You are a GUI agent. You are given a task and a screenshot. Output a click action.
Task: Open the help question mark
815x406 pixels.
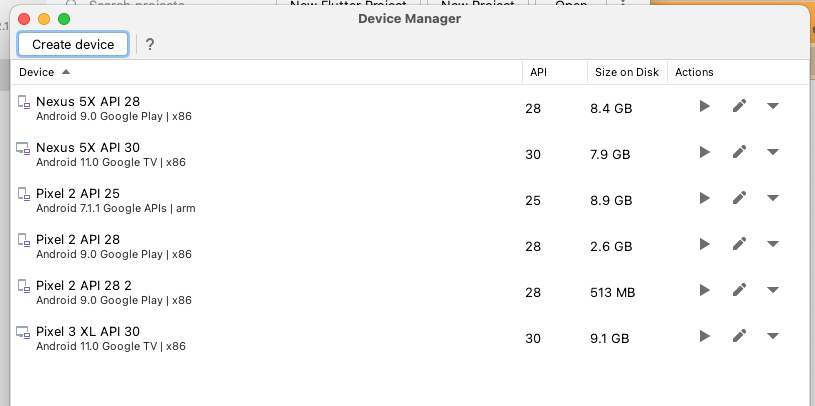click(150, 44)
